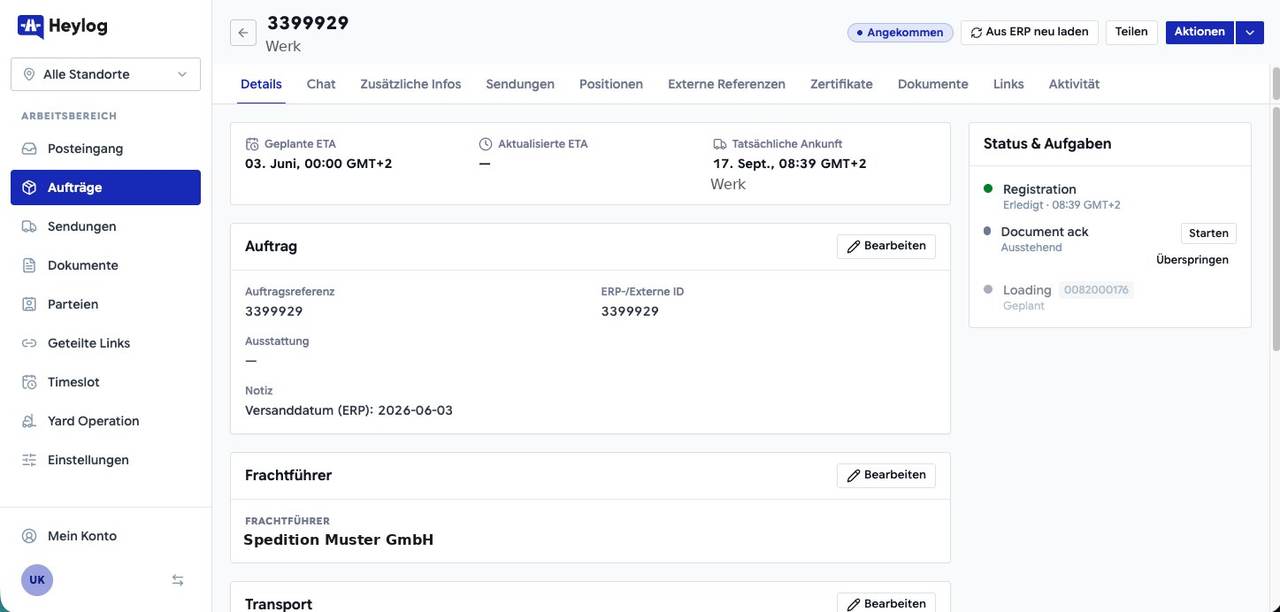Click the pencil icon in Frachtführer Bearbeiten
Screen dimensions: 1280x612
(x=853, y=475)
